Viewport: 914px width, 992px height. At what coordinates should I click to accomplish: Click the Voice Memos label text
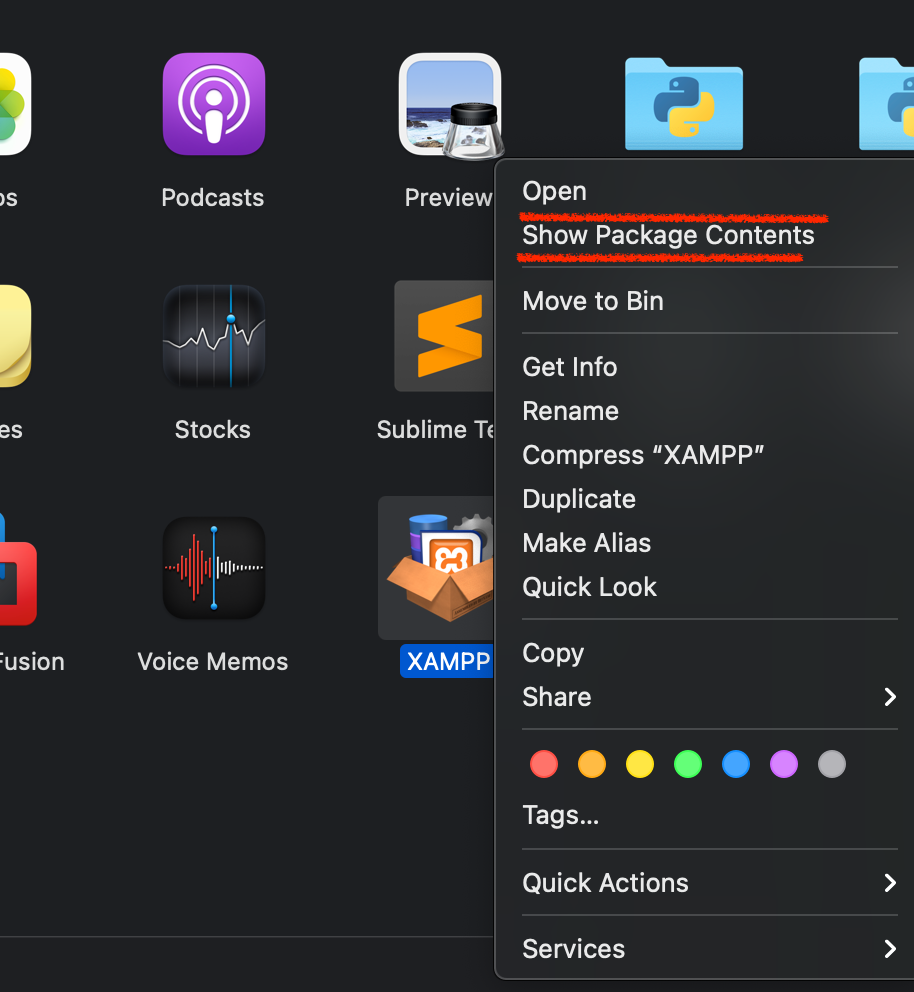(213, 662)
